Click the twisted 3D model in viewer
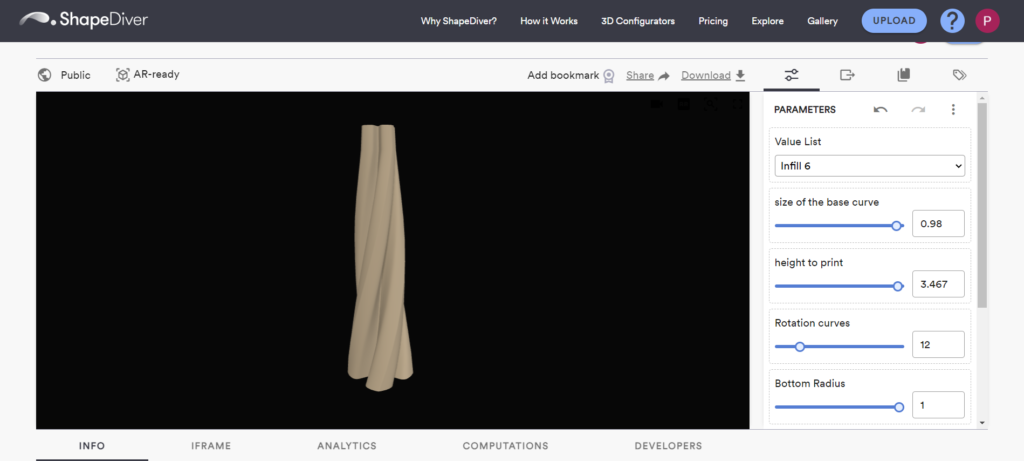 tap(380, 258)
